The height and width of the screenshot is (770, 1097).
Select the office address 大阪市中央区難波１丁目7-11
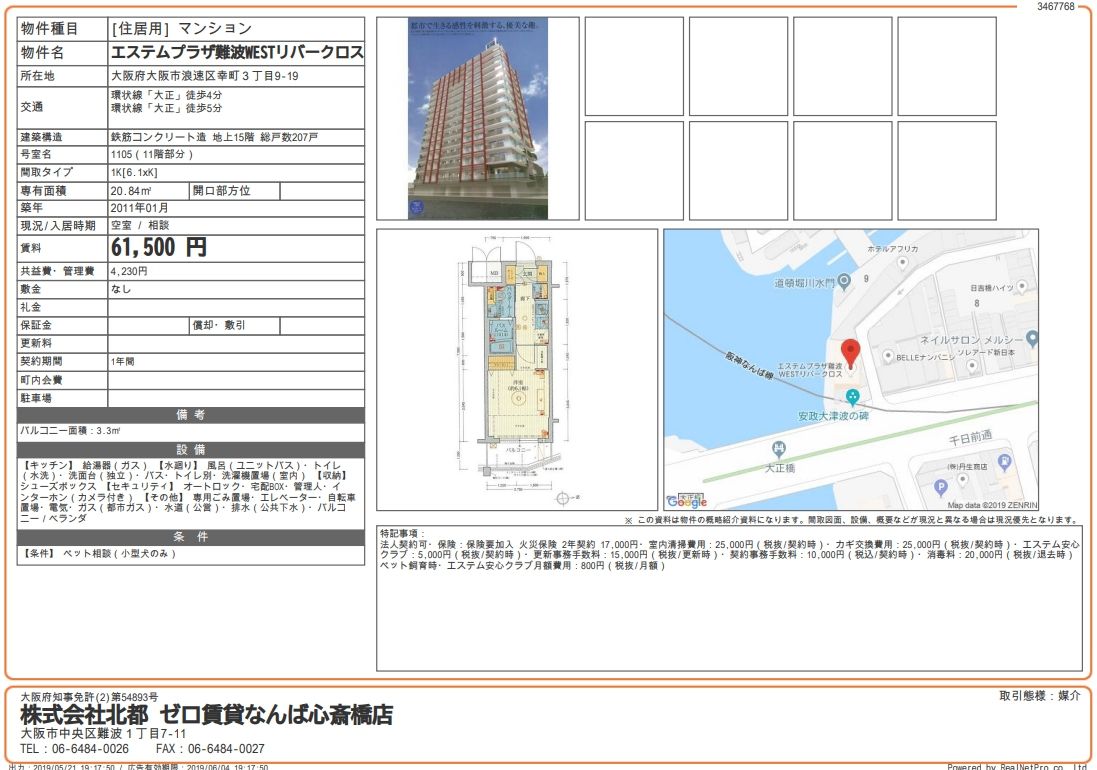click(x=104, y=734)
